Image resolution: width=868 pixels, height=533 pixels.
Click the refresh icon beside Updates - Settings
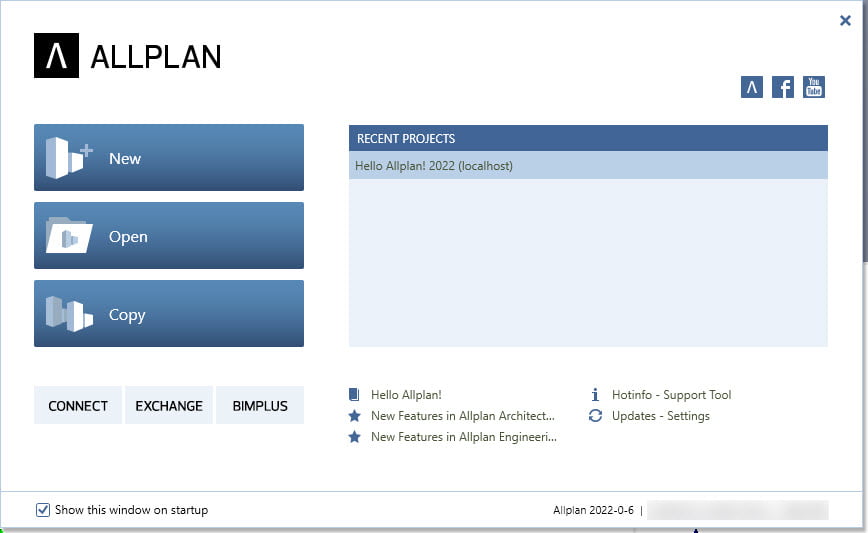(x=595, y=416)
